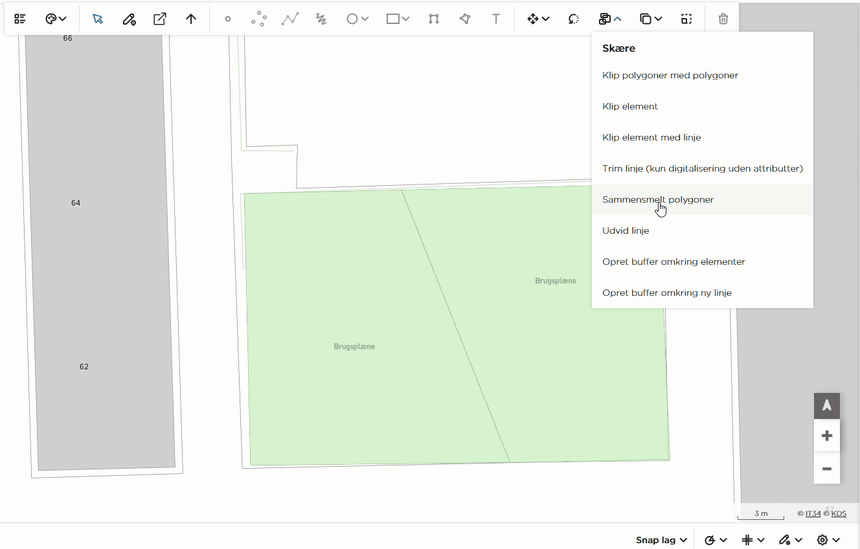860x549 pixels.
Task: Select the move element tool
Action: pos(533,19)
